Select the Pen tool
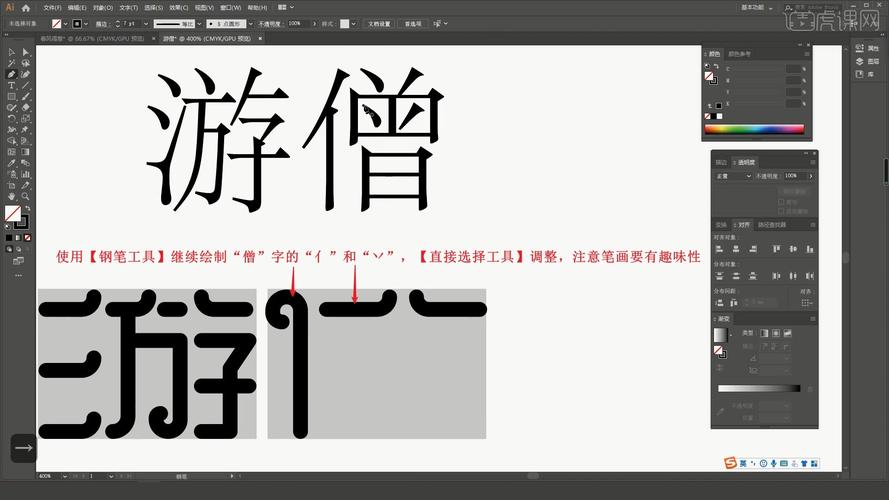The height and width of the screenshot is (500, 889). [x=11, y=74]
